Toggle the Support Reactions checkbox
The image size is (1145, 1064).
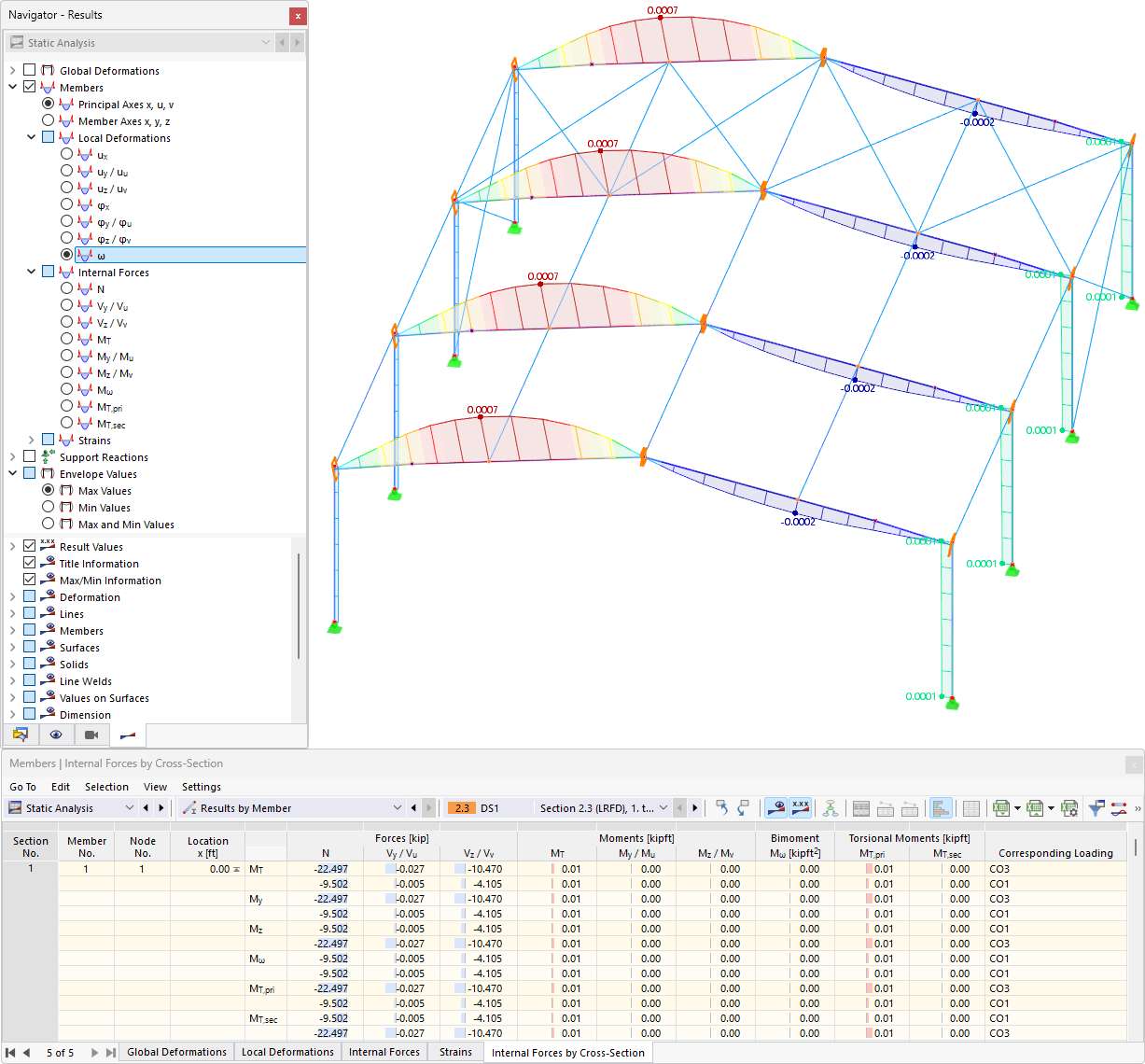(x=30, y=456)
